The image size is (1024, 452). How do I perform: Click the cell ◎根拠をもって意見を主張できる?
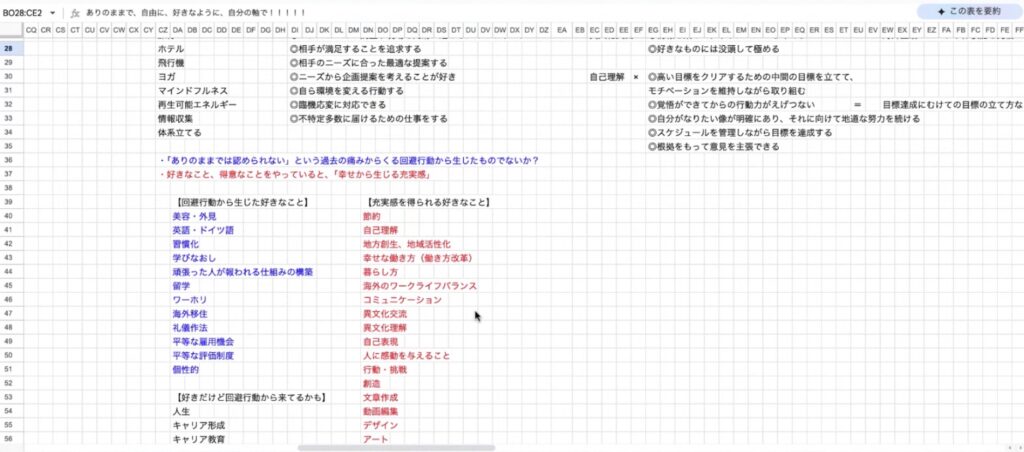(713, 147)
